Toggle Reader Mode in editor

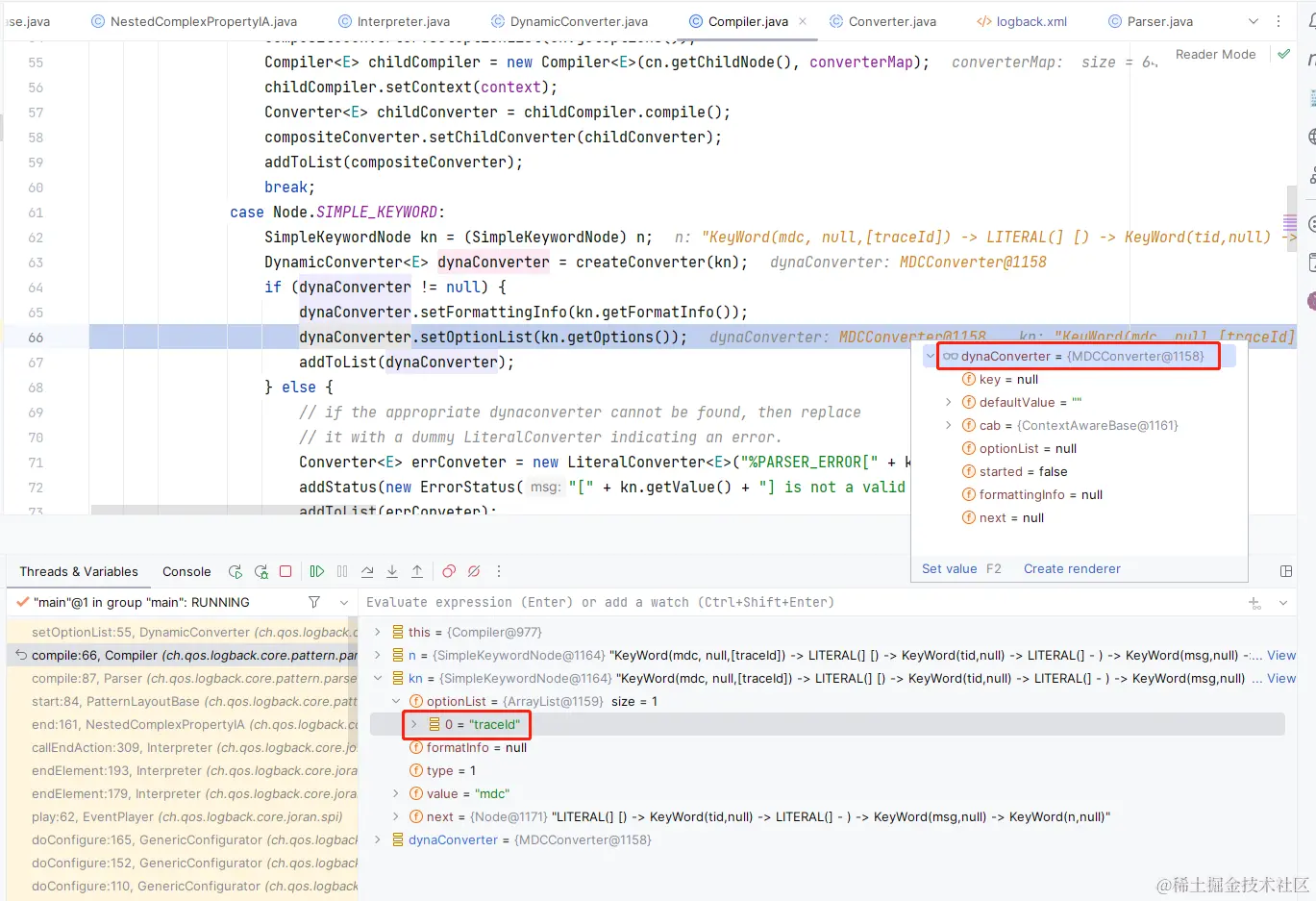pyautogui.click(x=1215, y=54)
